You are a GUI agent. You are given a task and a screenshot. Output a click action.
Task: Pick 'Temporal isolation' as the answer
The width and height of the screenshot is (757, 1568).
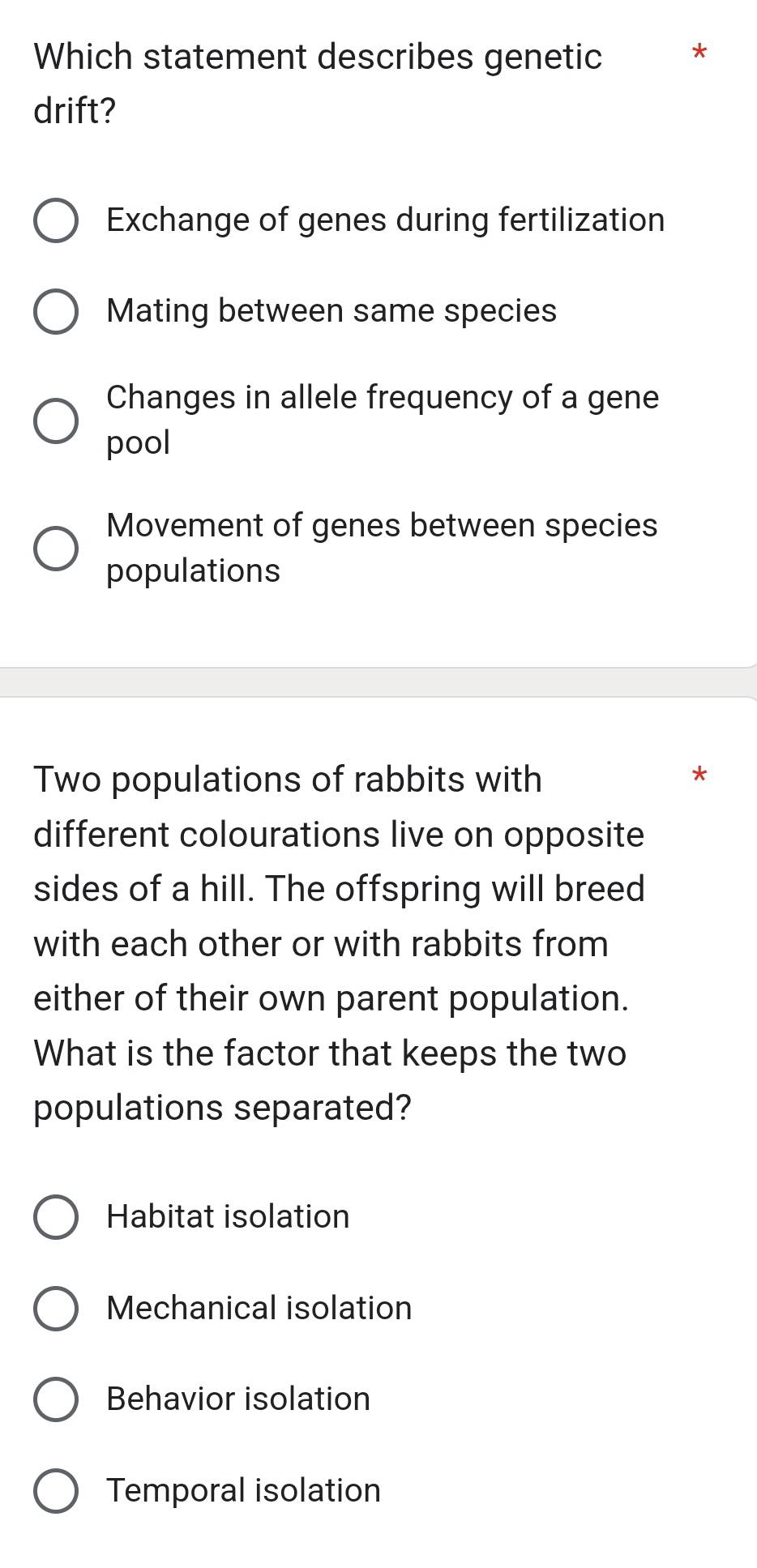tap(56, 1489)
